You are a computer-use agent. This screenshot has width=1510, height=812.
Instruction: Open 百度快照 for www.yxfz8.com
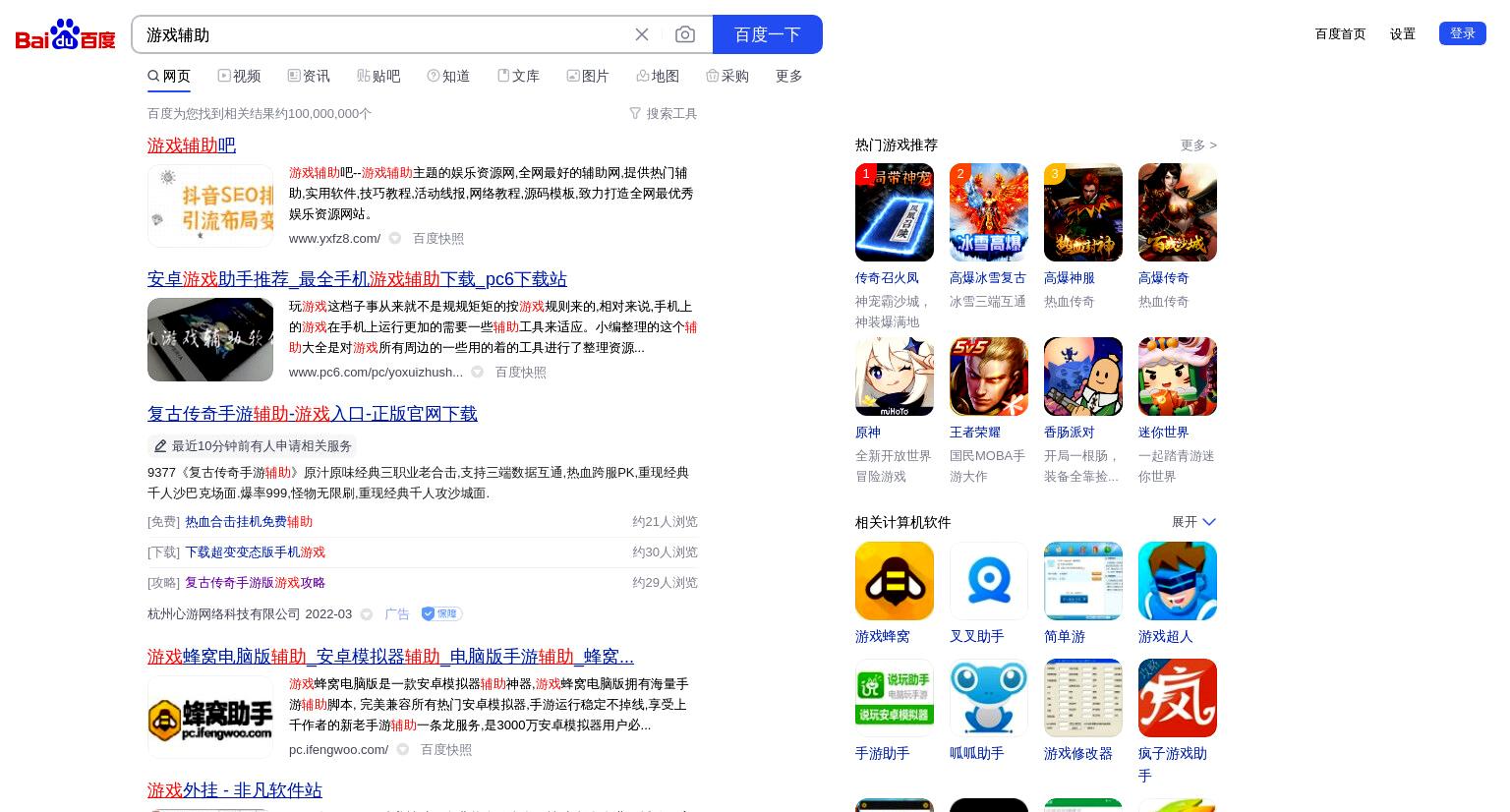click(x=438, y=238)
